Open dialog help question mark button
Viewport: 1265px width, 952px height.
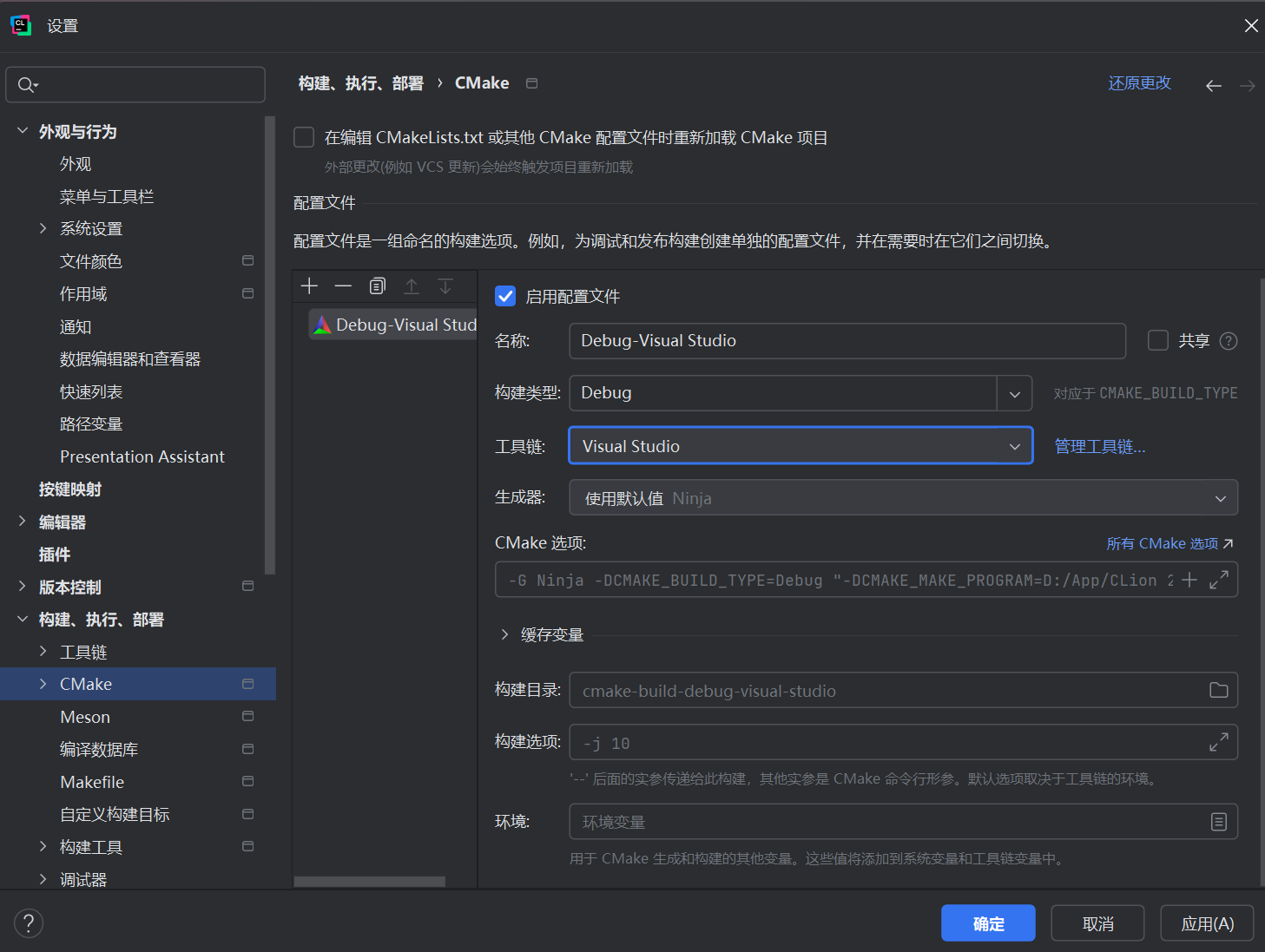click(x=29, y=922)
